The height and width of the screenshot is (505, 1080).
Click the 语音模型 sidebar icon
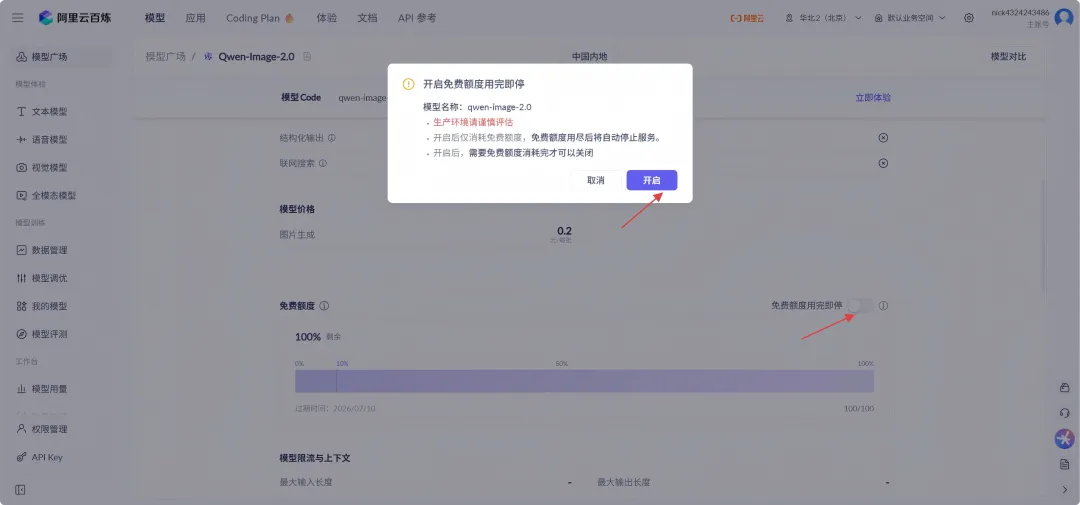[21, 139]
